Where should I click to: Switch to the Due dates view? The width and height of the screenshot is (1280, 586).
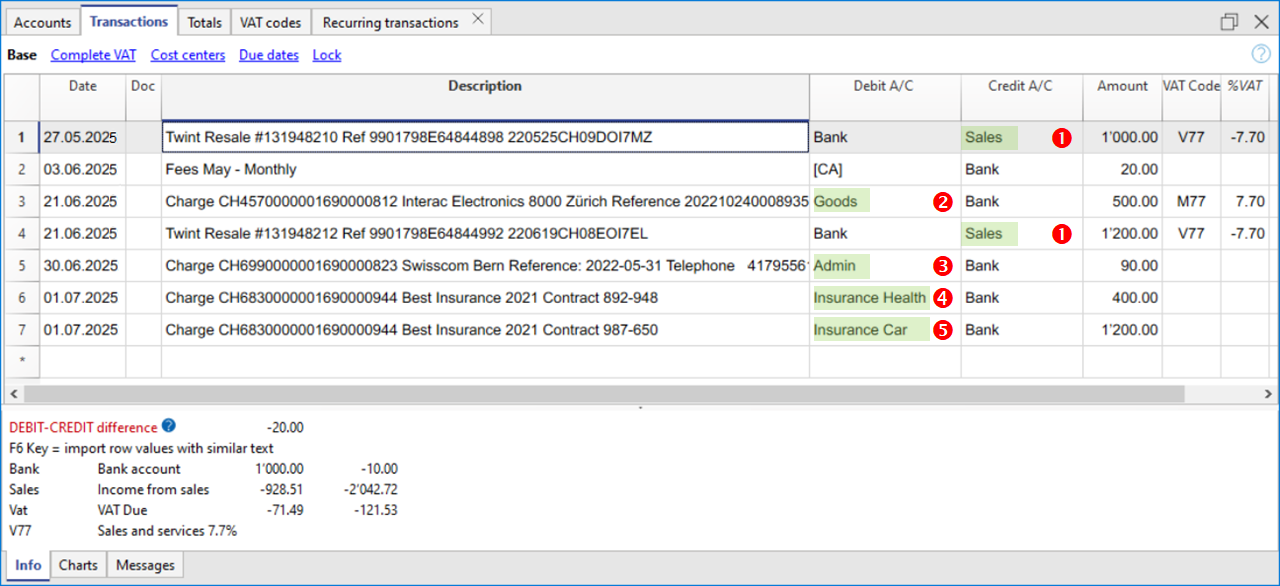268,55
